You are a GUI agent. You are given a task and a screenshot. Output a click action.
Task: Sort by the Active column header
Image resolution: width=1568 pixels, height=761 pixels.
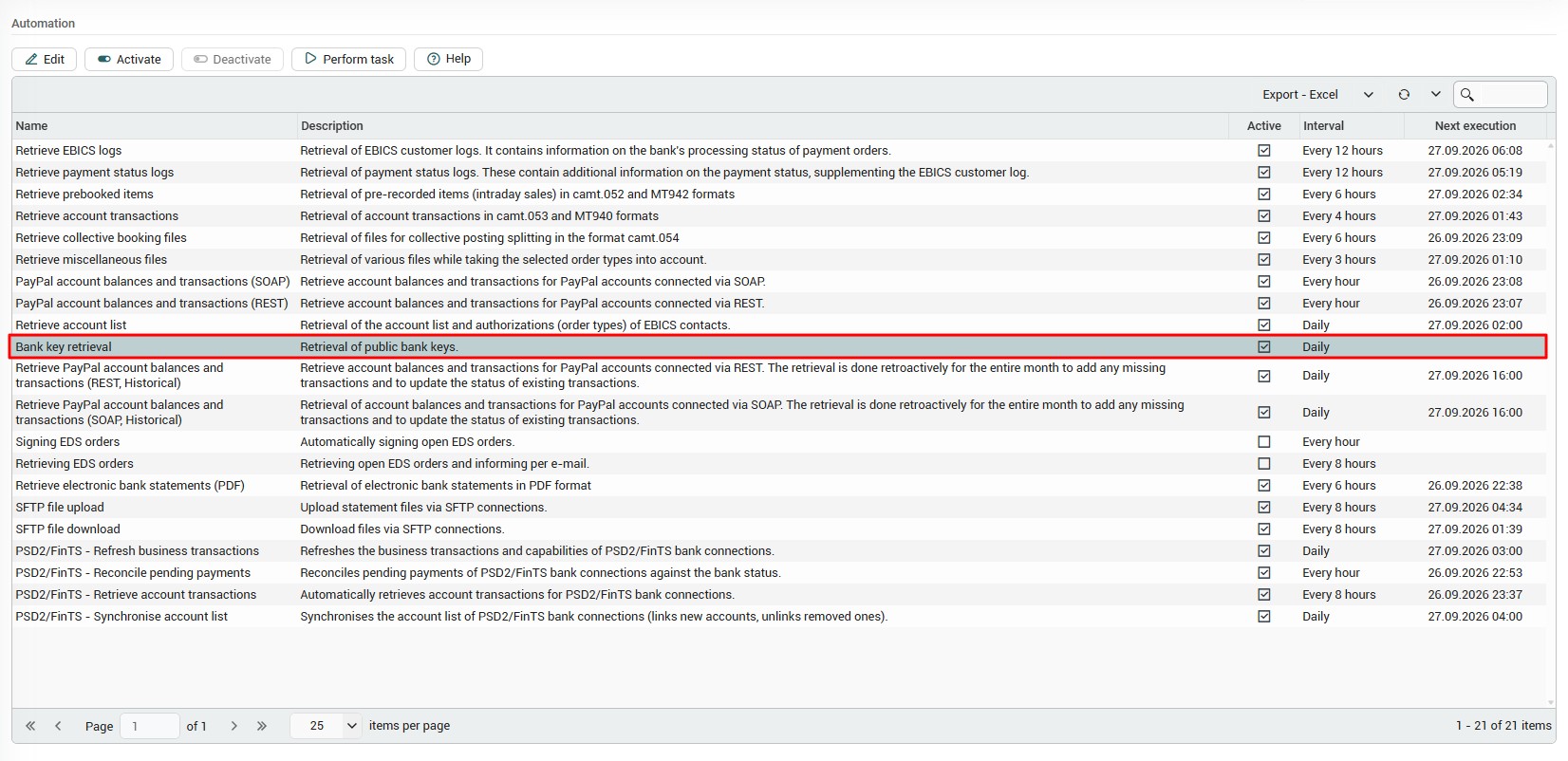coord(1263,126)
